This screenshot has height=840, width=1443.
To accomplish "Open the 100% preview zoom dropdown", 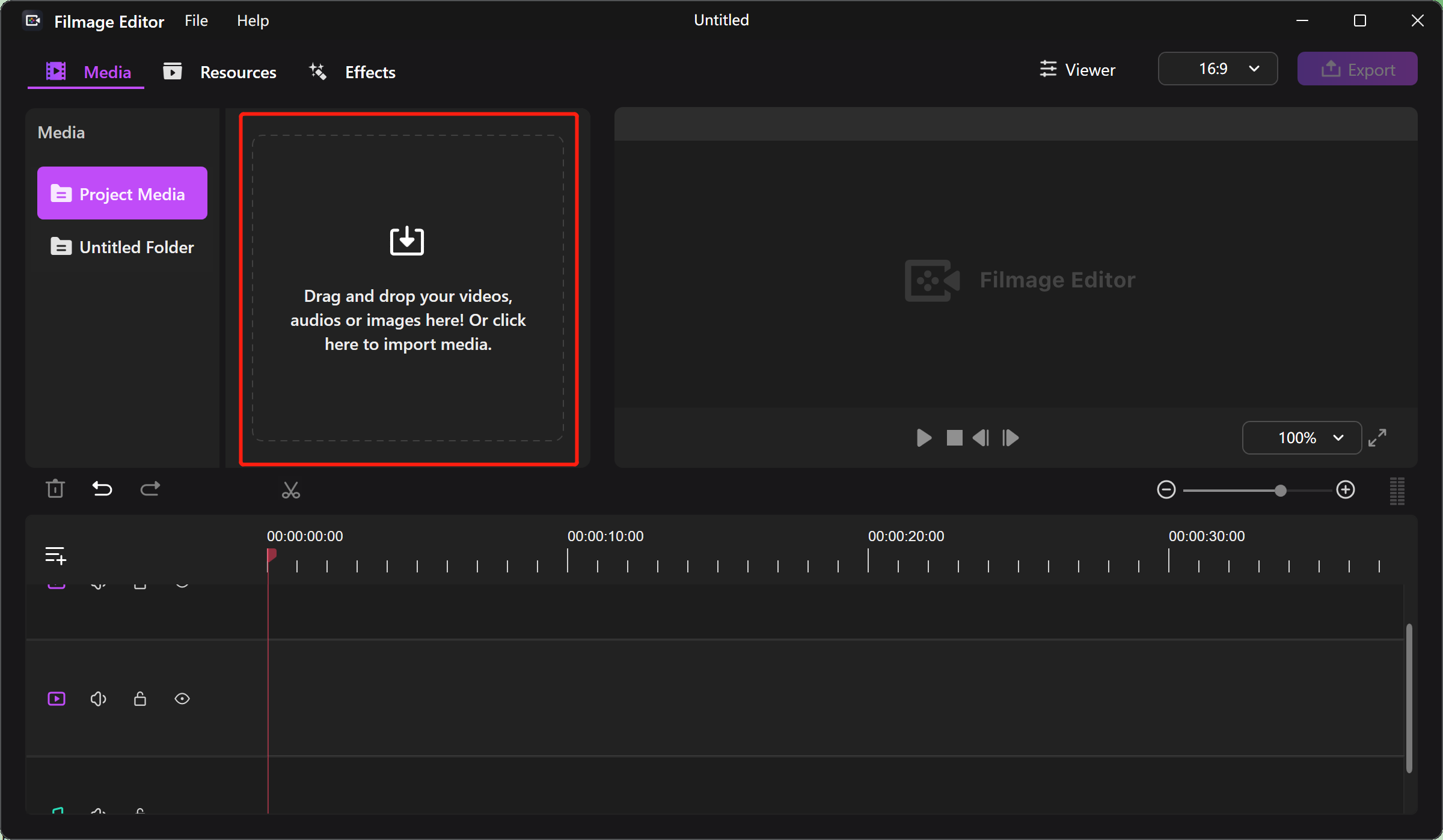I will (x=1302, y=438).
